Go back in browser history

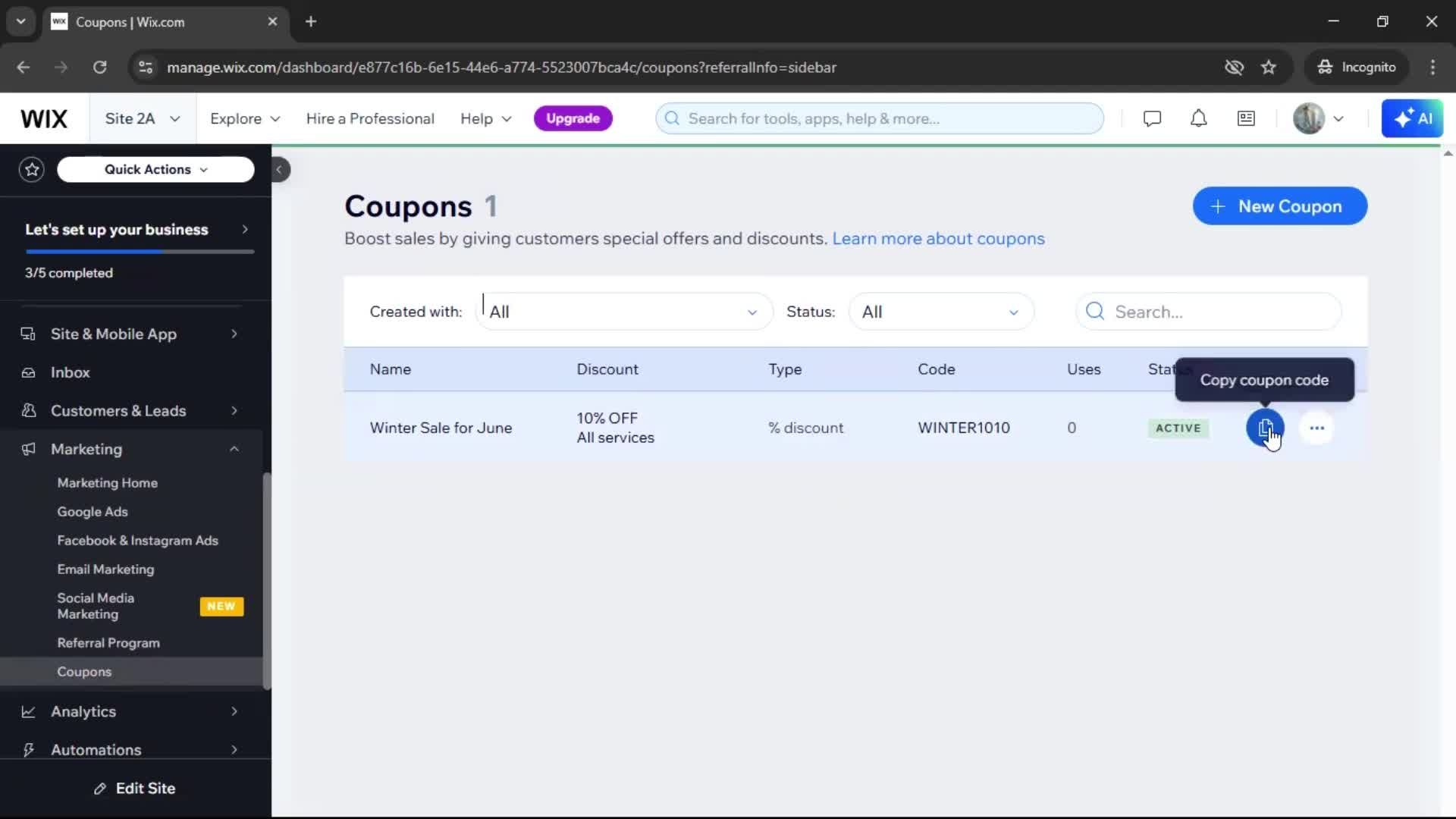click(24, 67)
